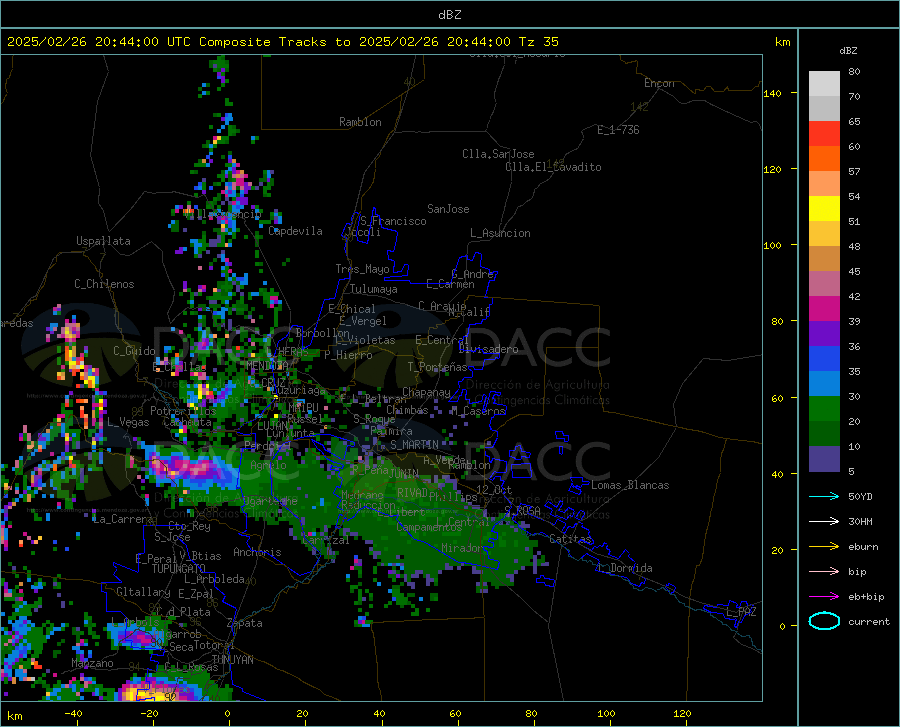Viewport: 900px width, 727px height.
Task: Click the 'Tulumaya' map label
Action: pos(374,289)
